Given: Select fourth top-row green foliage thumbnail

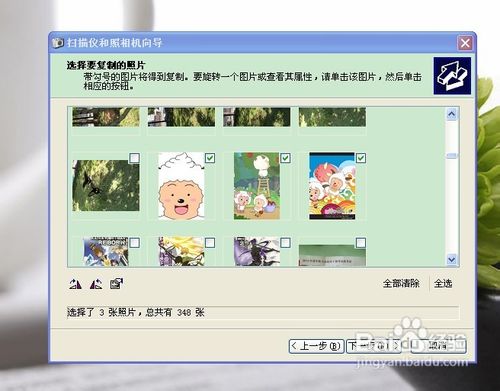Looking at the screenshot, I should pyautogui.click(x=332, y=117).
